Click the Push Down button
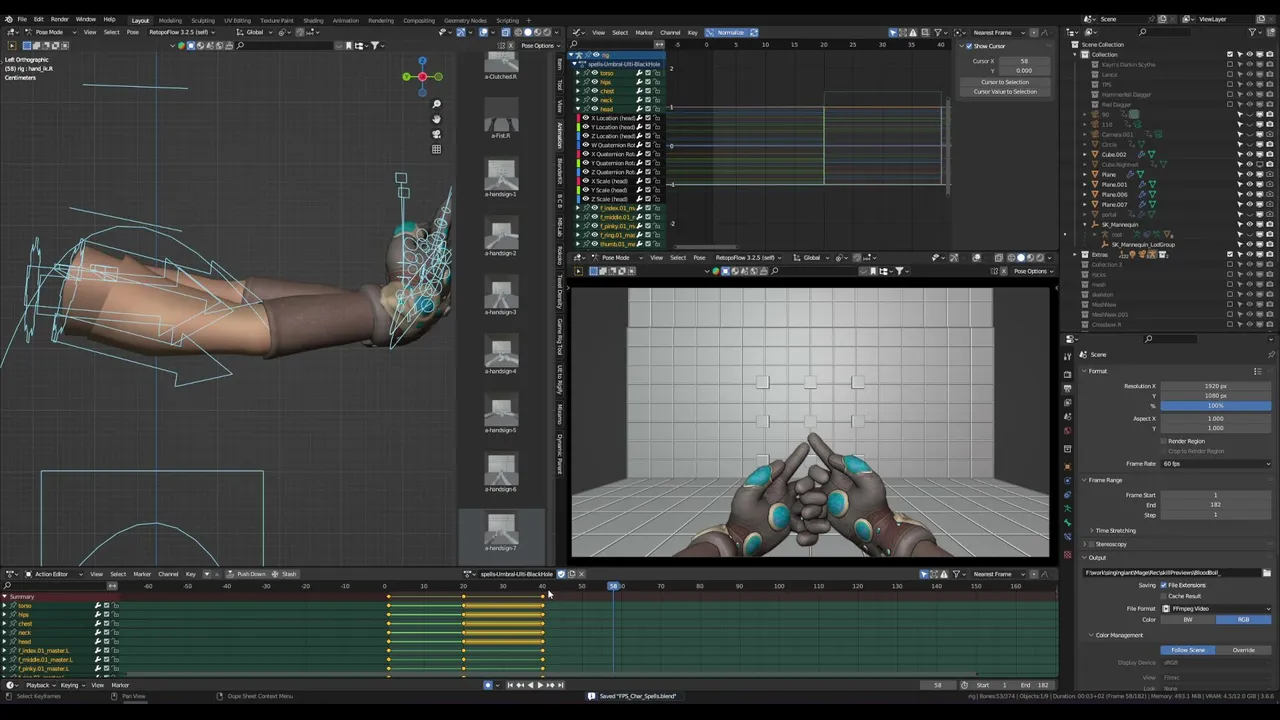The image size is (1280, 720). pos(248,574)
